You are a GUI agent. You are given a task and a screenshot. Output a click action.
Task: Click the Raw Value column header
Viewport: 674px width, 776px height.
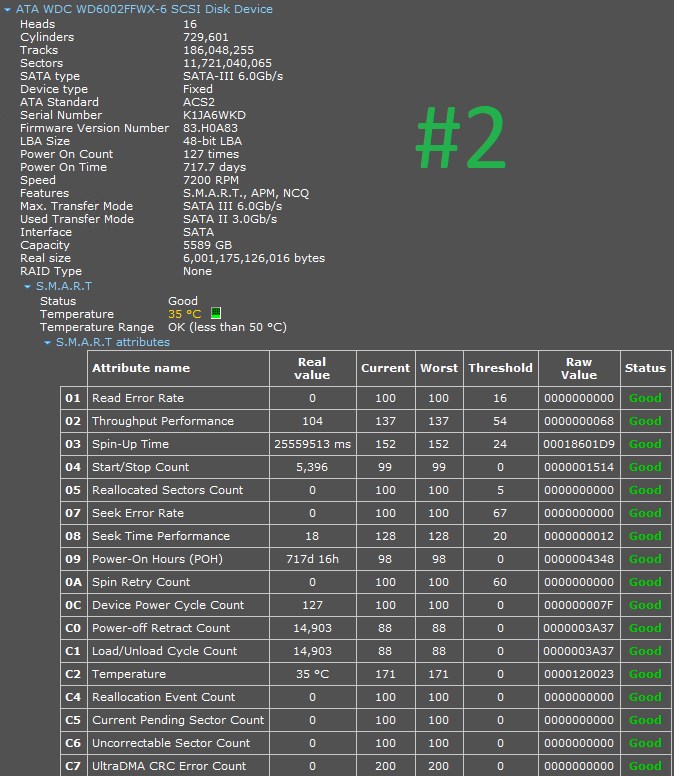pyautogui.click(x=579, y=368)
